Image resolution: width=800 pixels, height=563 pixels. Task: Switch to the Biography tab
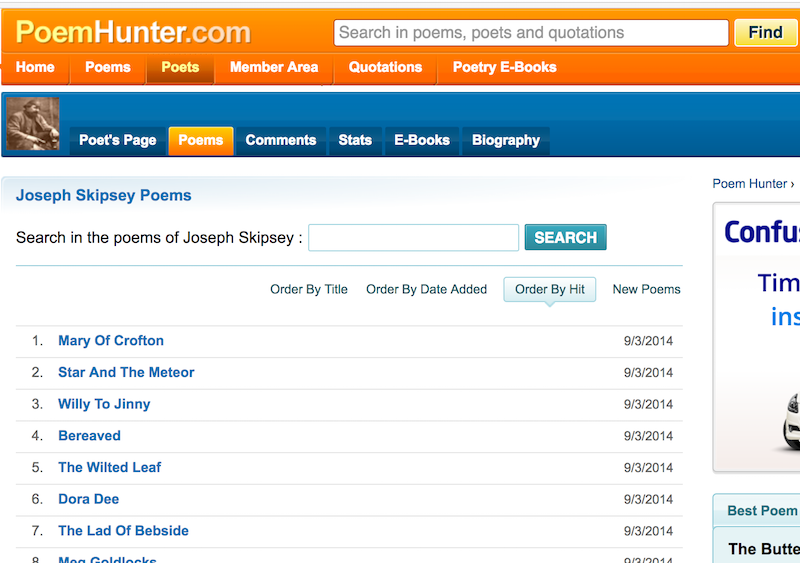(x=505, y=140)
